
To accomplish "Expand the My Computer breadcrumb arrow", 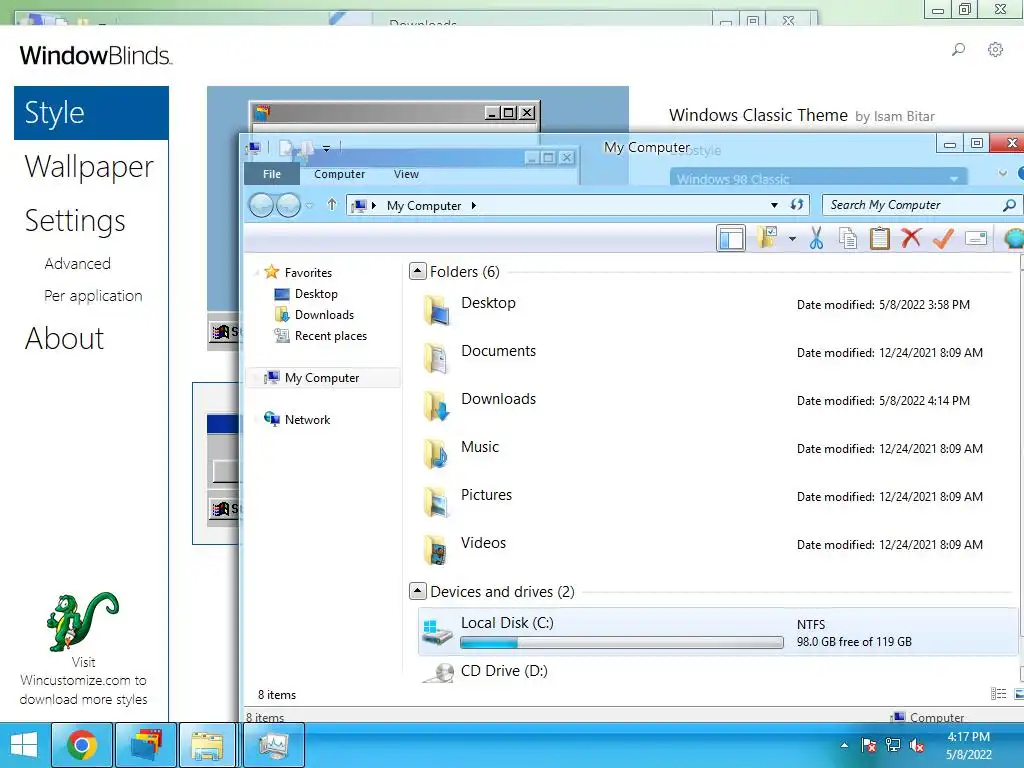I will [473, 205].
